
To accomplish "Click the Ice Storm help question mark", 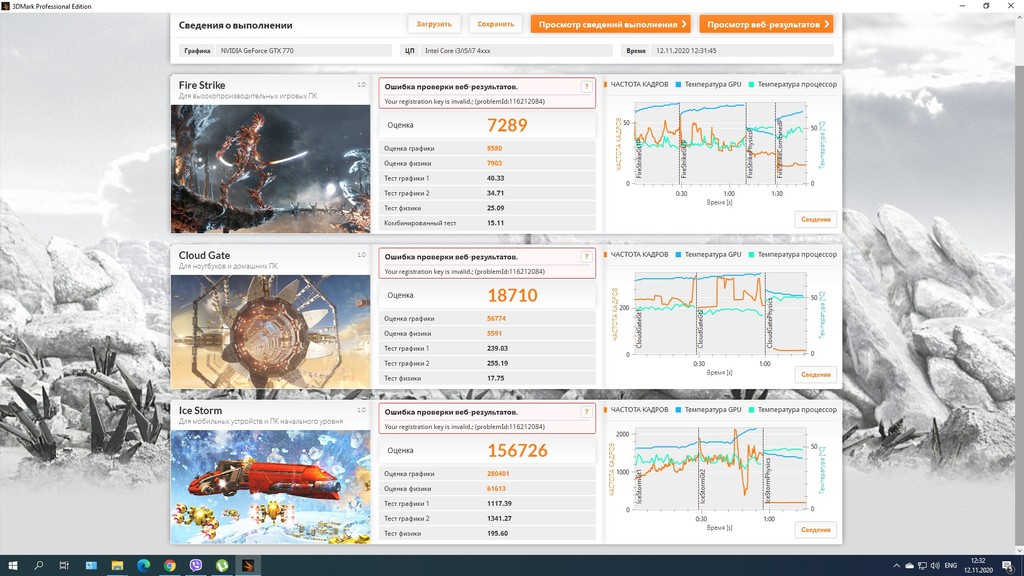I will (586, 411).
